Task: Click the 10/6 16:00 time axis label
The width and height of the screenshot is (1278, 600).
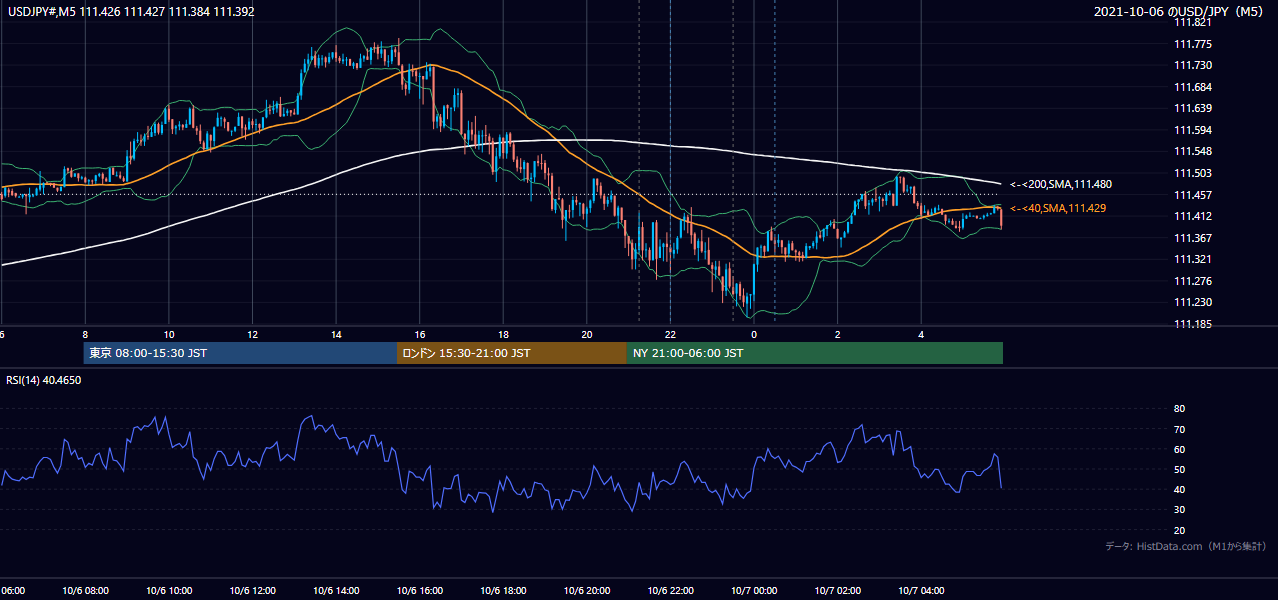Action: [x=420, y=591]
